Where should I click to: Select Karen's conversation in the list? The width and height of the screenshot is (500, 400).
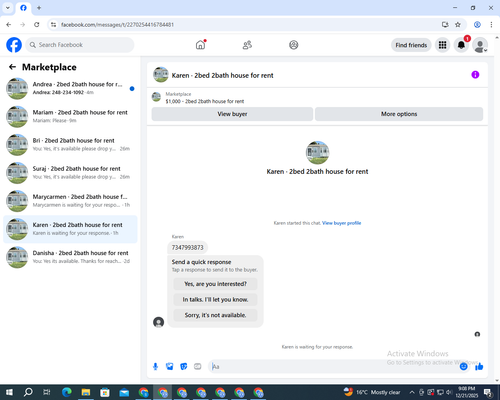click(70, 229)
